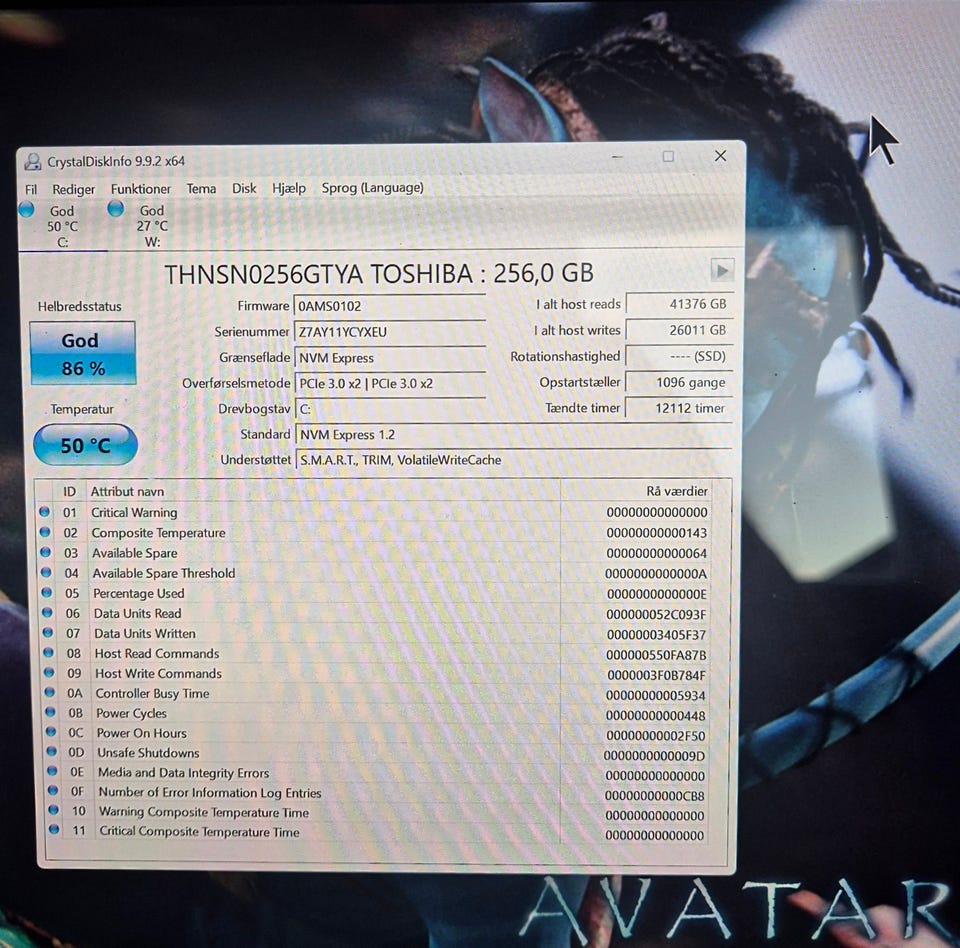Click the next disk arrow button
960x948 pixels.
click(x=722, y=270)
